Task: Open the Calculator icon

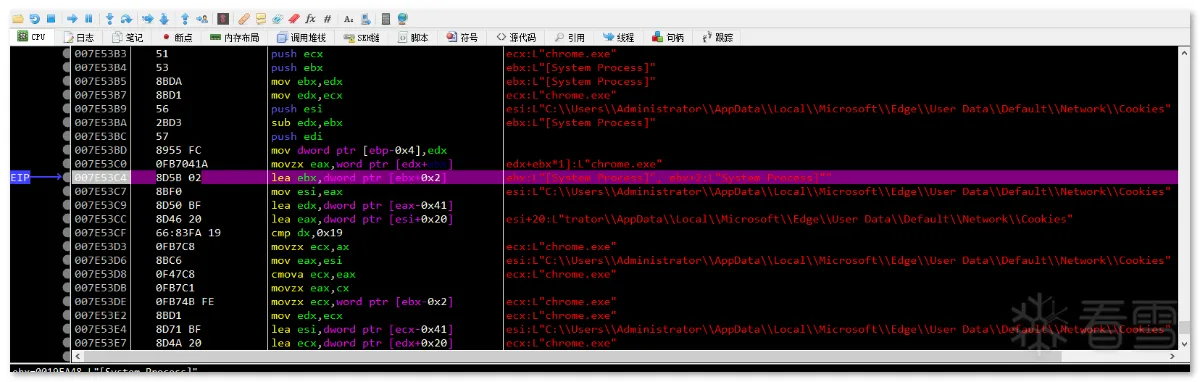Action: click(x=386, y=18)
